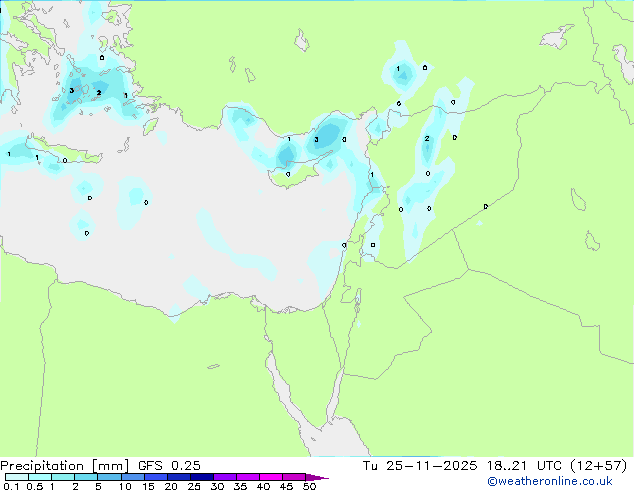Click the "Precipitation [mm]" legend title
This screenshot has height=490, width=634.
64,466
